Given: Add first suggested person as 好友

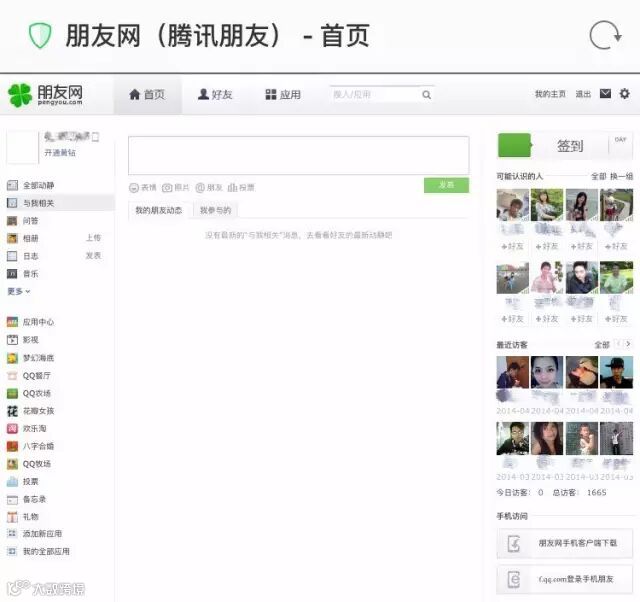Looking at the screenshot, I should [x=512, y=246].
